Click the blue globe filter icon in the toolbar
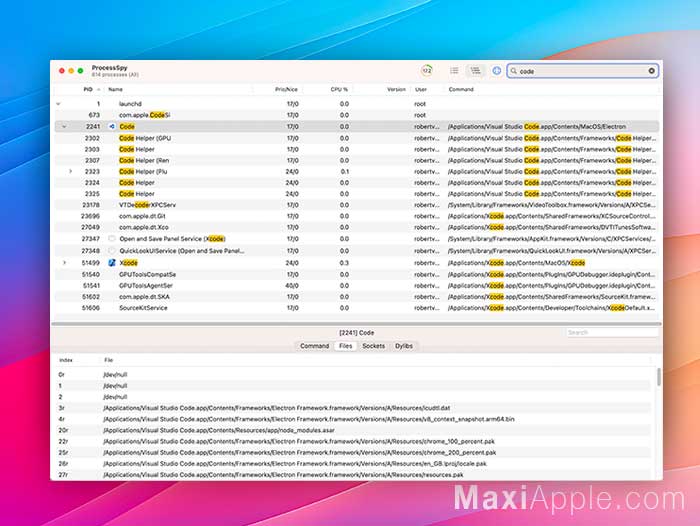Image resolution: width=700 pixels, height=526 pixels. click(496, 71)
